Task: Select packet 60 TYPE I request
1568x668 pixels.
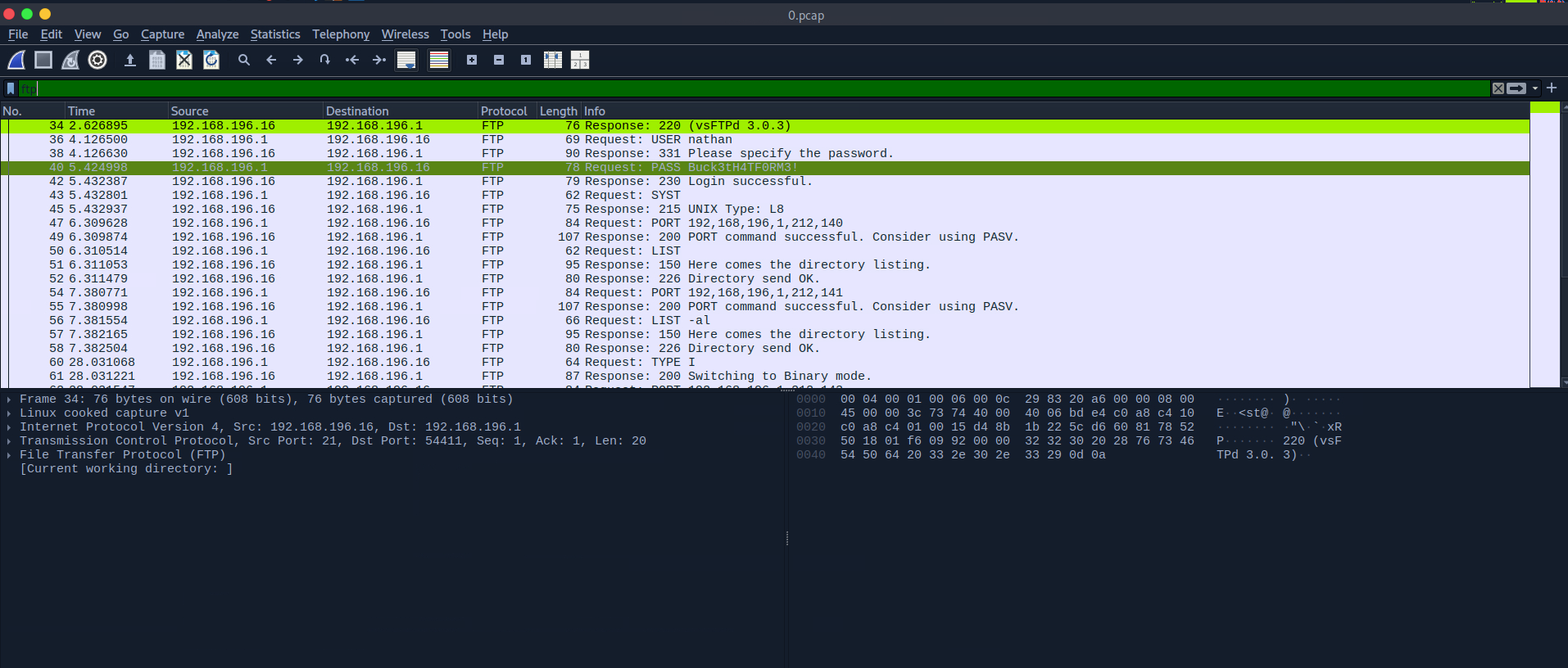Action: pyautogui.click(x=765, y=363)
